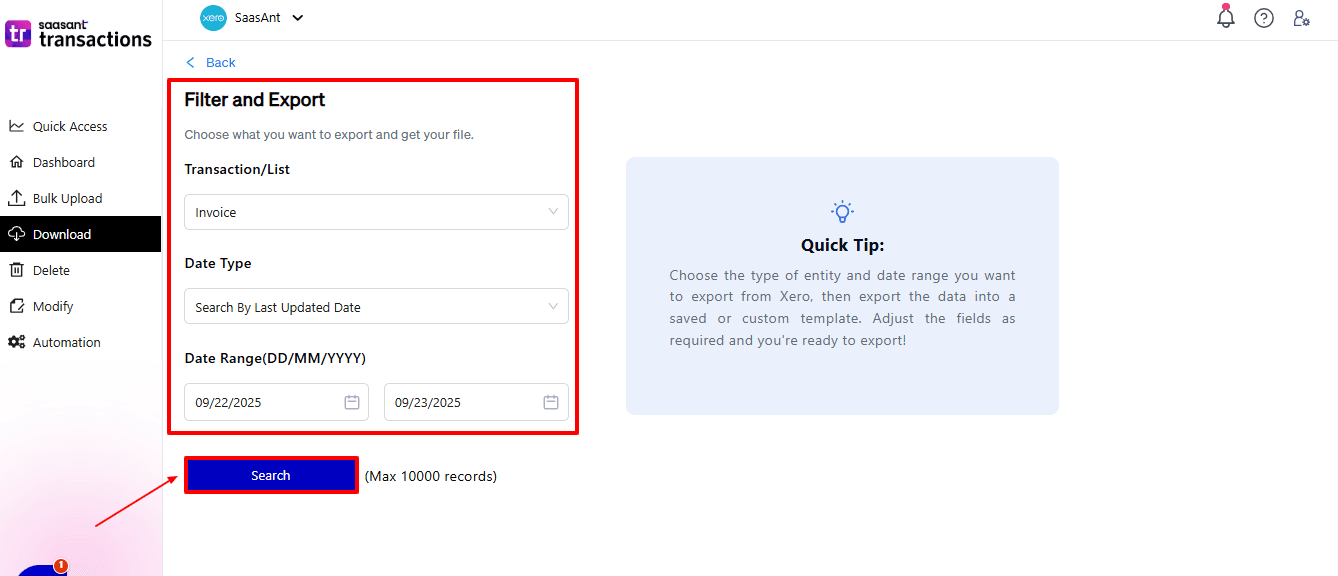Screen dimensions: 1338x576
Task: Click the notification bell icon
Action: [x=1225, y=18]
